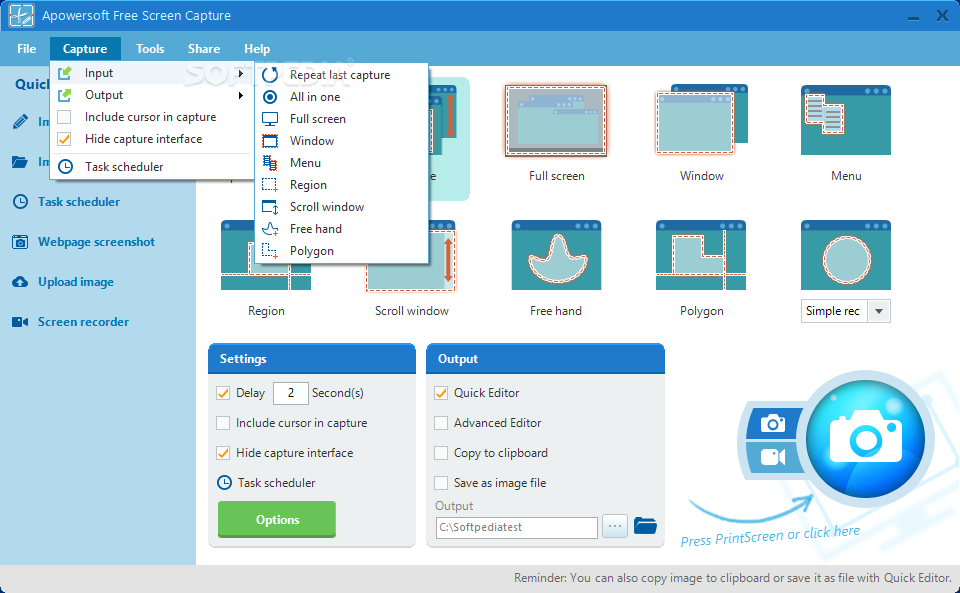Open the Share menu
This screenshot has width=960, height=593.
point(204,49)
